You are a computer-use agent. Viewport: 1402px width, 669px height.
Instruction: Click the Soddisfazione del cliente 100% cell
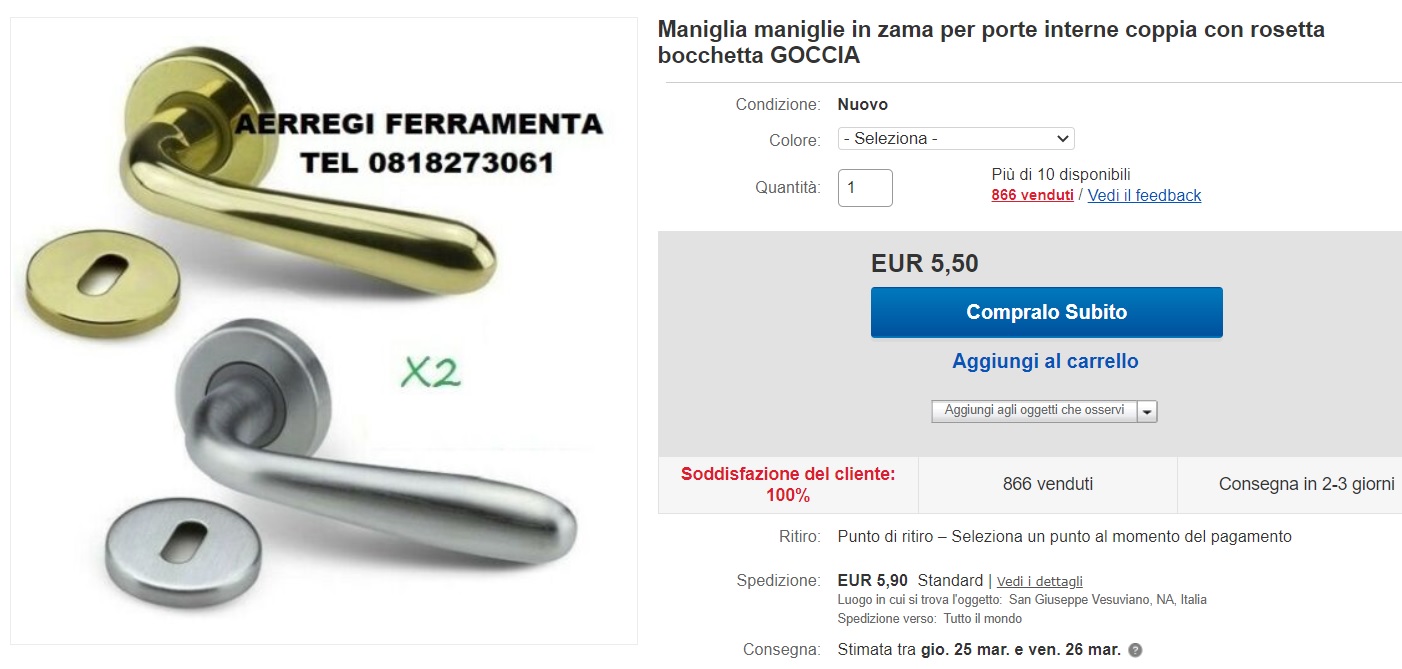pyautogui.click(x=788, y=485)
